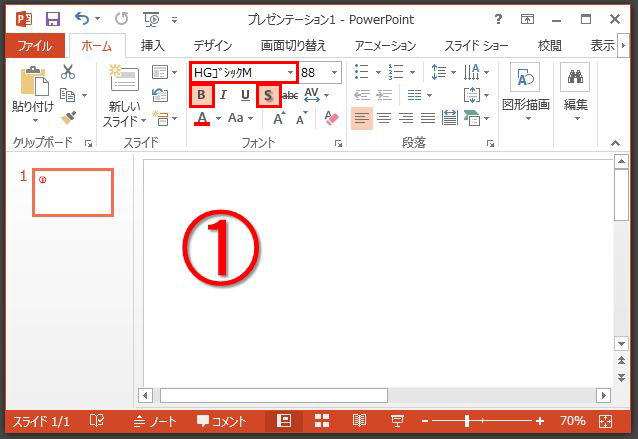Switch to the 挿入 tab
Image resolution: width=638 pixels, height=439 pixels.
click(153, 46)
